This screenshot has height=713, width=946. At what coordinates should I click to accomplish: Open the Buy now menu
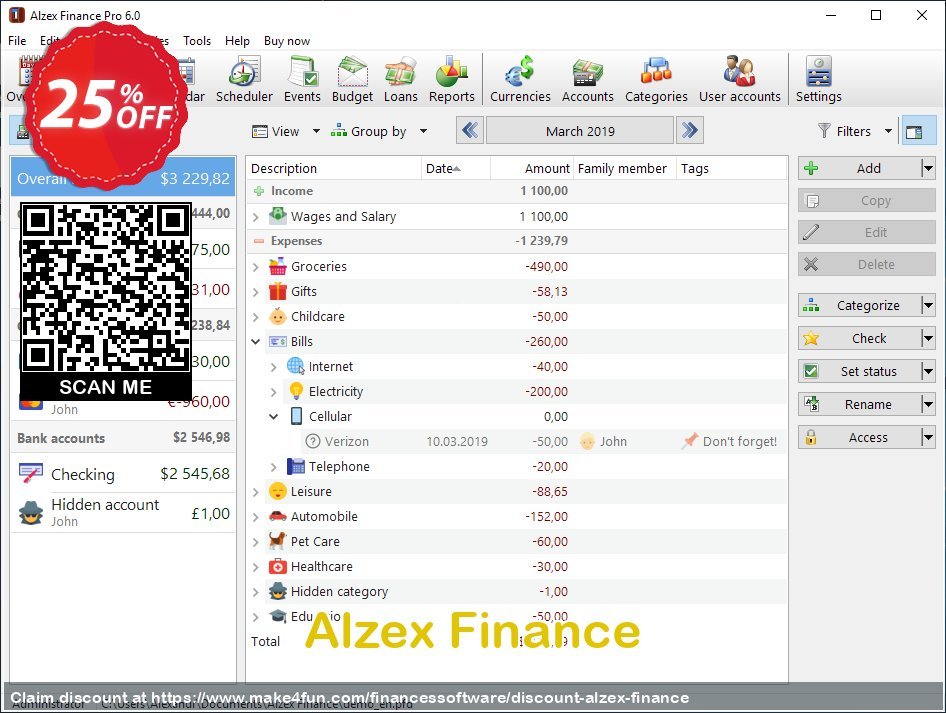[x=287, y=40]
